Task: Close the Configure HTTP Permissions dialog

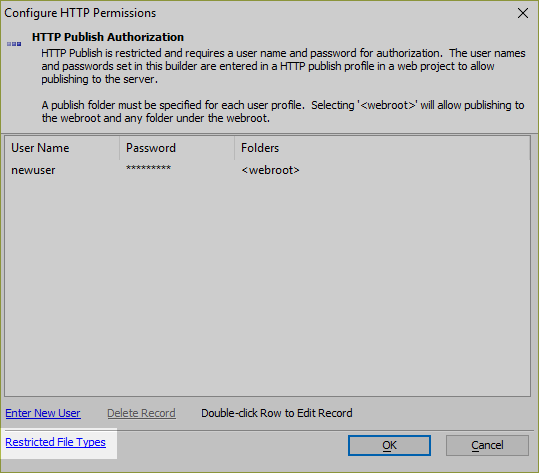Action: [523, 13]
